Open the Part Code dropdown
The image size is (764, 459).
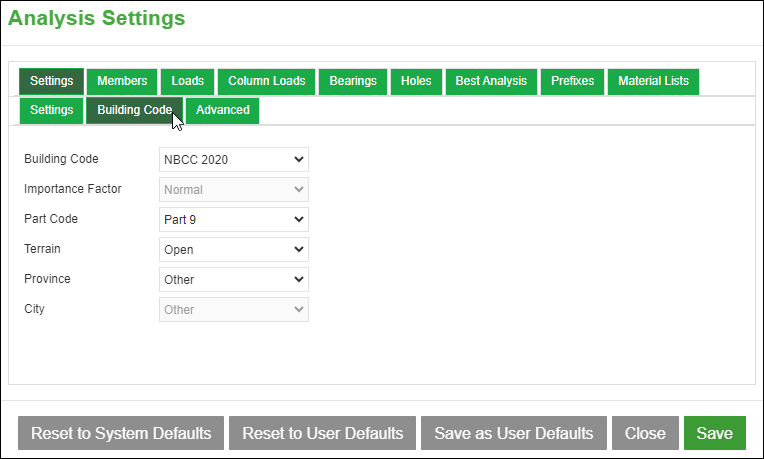click(234, 220)
